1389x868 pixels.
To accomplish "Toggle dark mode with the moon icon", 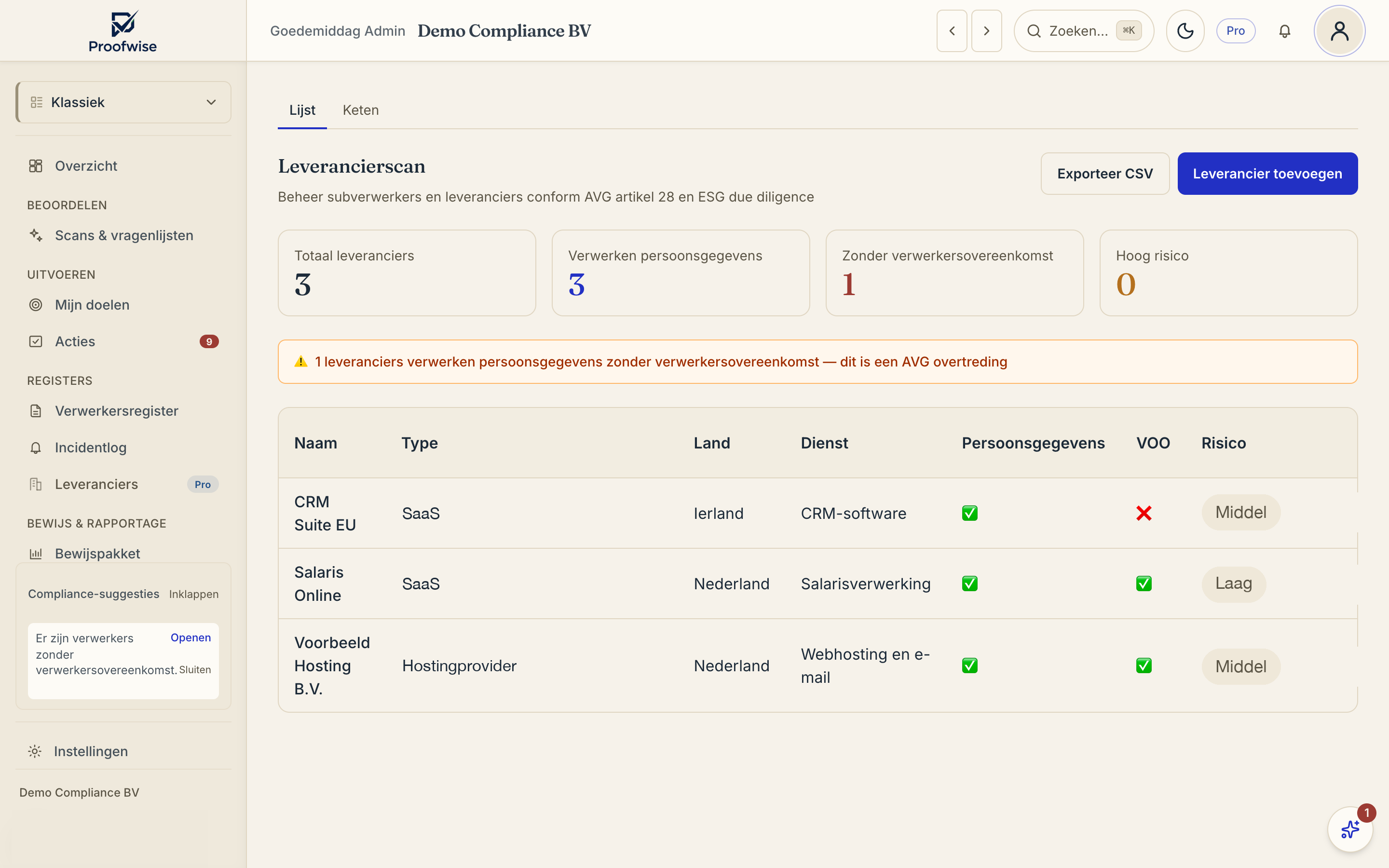I will (x=1185, y=31).
